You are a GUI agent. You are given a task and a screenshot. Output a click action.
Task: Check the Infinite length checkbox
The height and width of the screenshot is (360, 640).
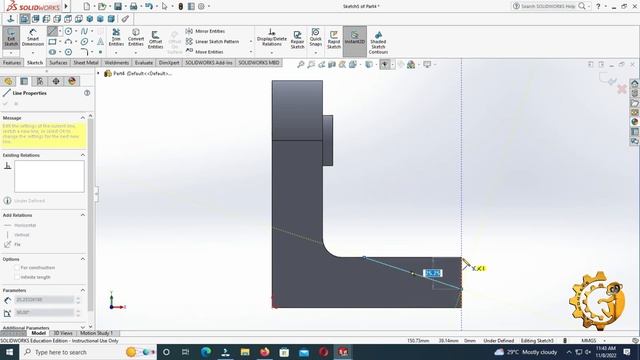(17, 277)
